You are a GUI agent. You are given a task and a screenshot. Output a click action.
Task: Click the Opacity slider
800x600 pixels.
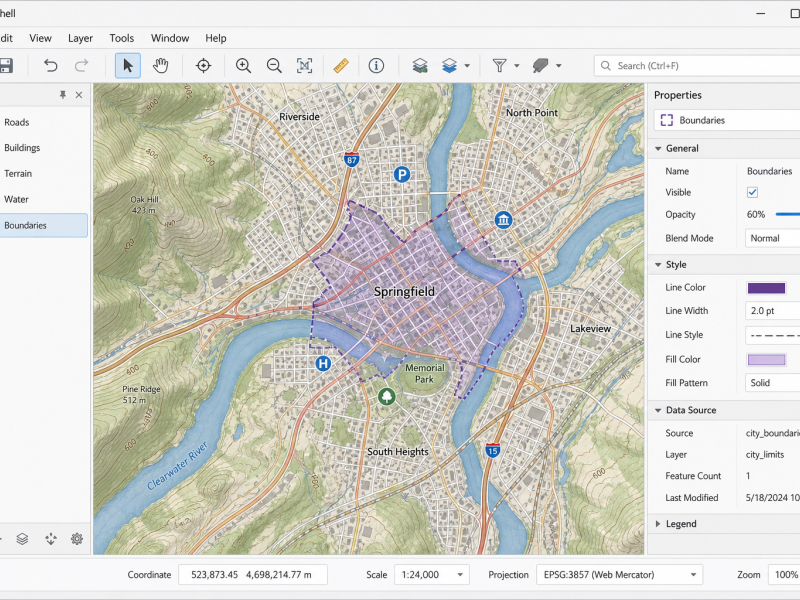[787, 215]
